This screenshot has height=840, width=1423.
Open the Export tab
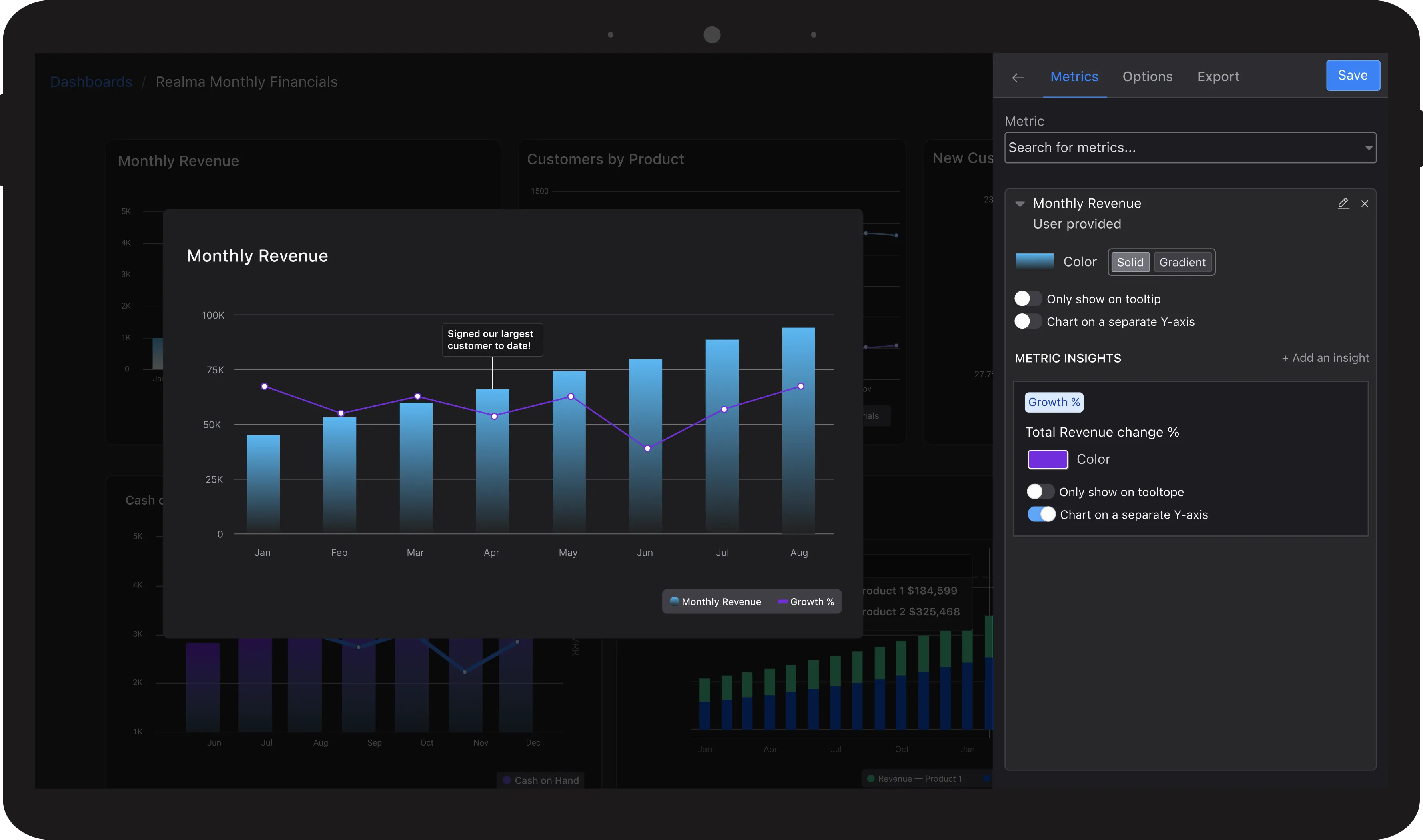pyautogui.click(x=1218, y=76)
